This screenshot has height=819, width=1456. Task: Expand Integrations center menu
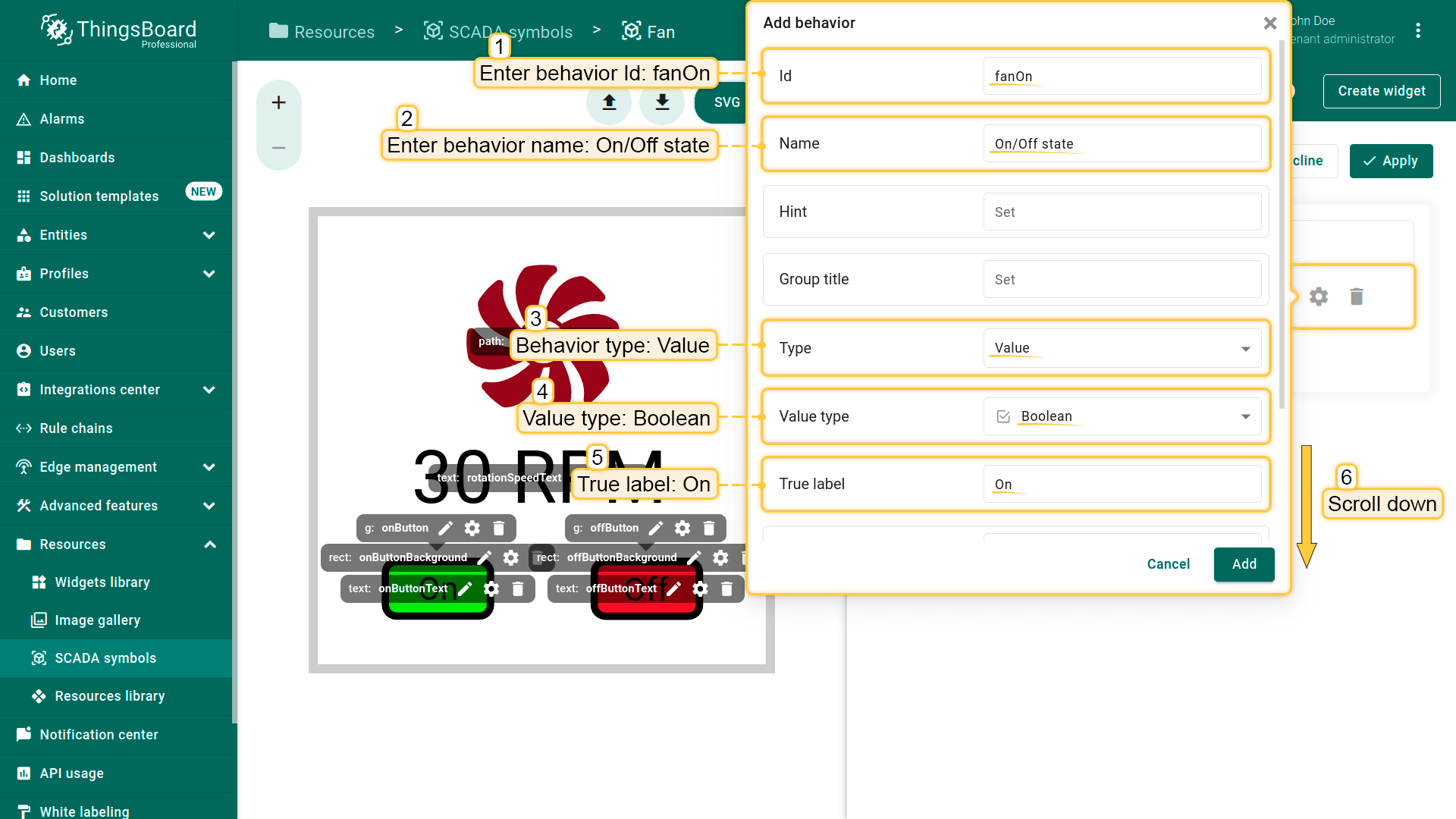coord(209,390)
